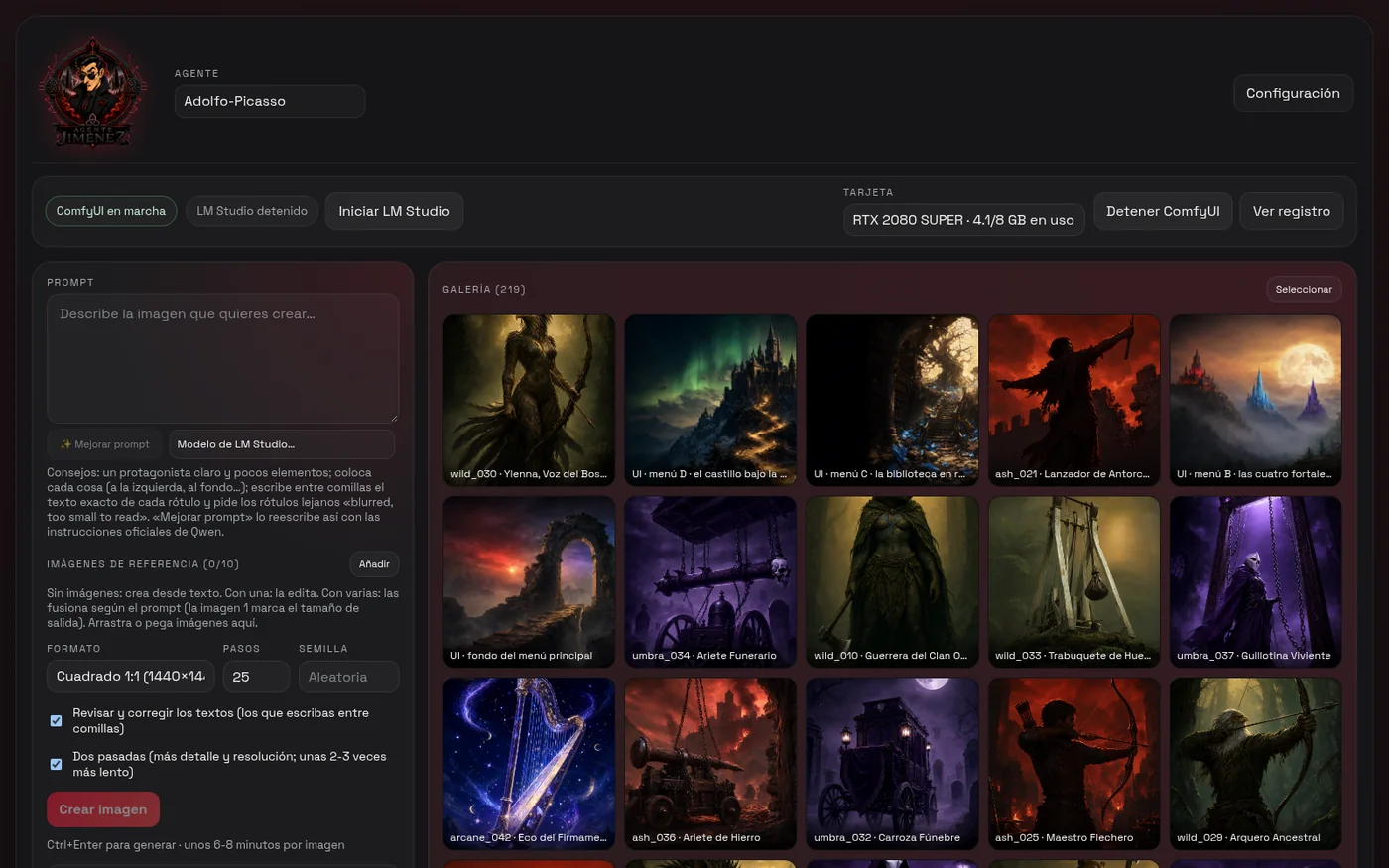Click the Ctrl+Enter para generar hint text
Viewport: 1389px width, 868px height.
195,845
